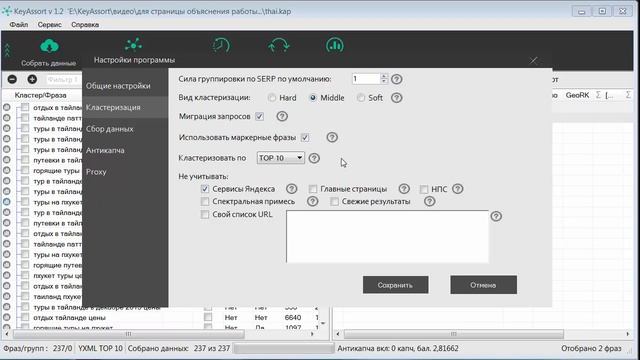Uncheck Сервисы Яндекса checkbox

pyautogui.click(x=205, y=189)
